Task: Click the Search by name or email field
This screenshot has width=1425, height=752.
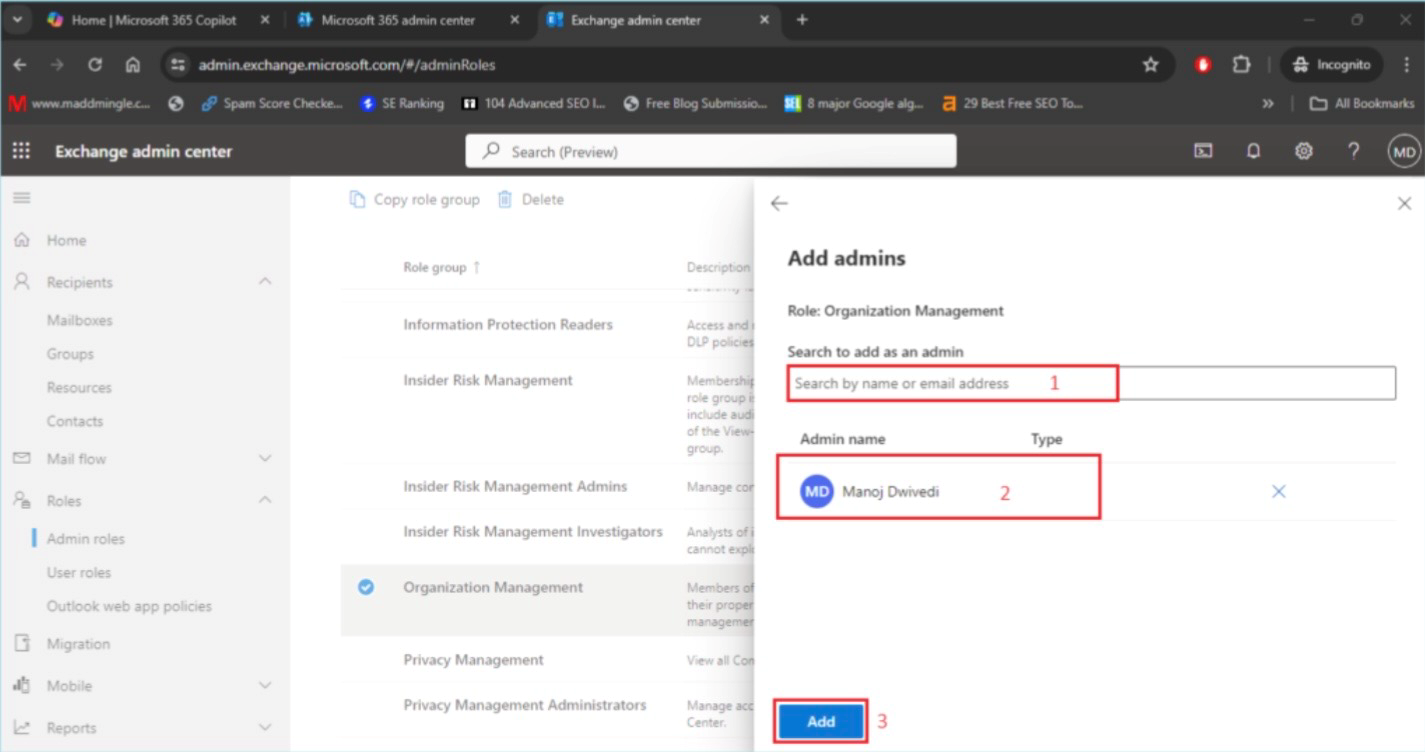Action: pyautogui.click(x=1091, y=383)
